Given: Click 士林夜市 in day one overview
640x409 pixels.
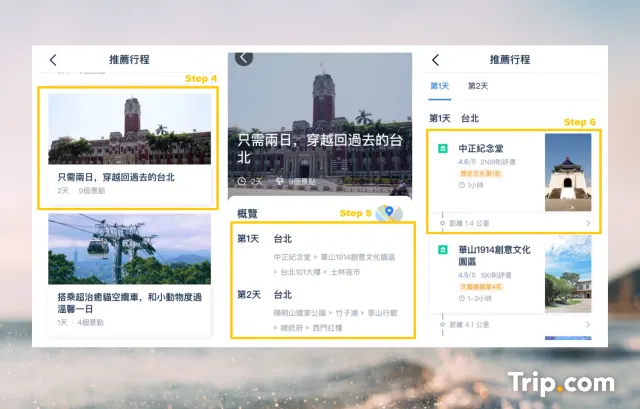Looking at the screenshot, I should pyautogui.click(x=345, y=272).
